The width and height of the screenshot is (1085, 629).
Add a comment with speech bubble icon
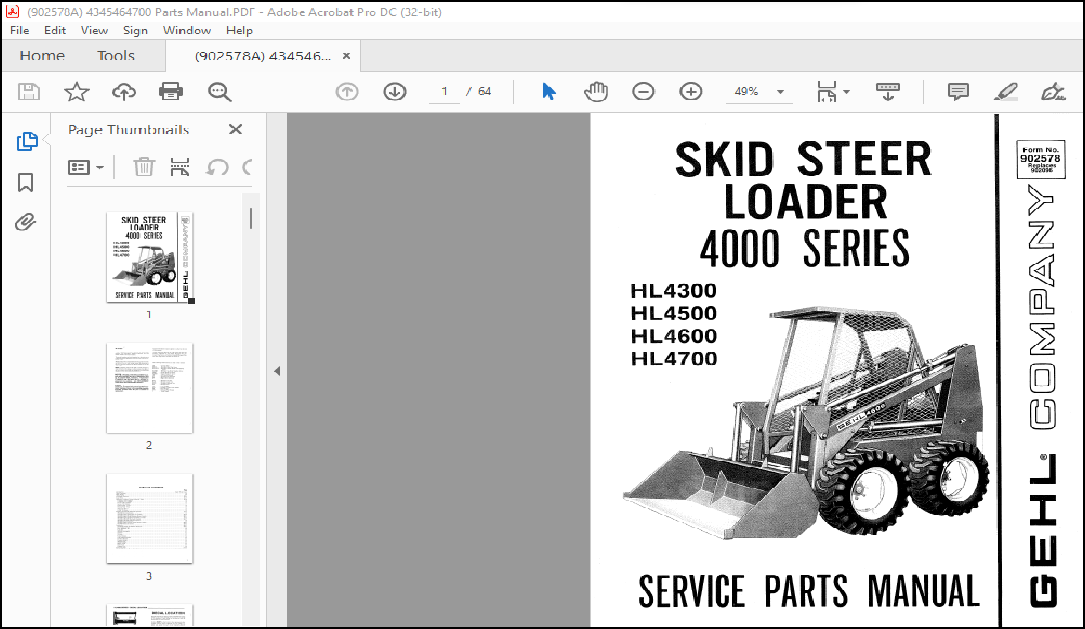[x=958, y=91]
